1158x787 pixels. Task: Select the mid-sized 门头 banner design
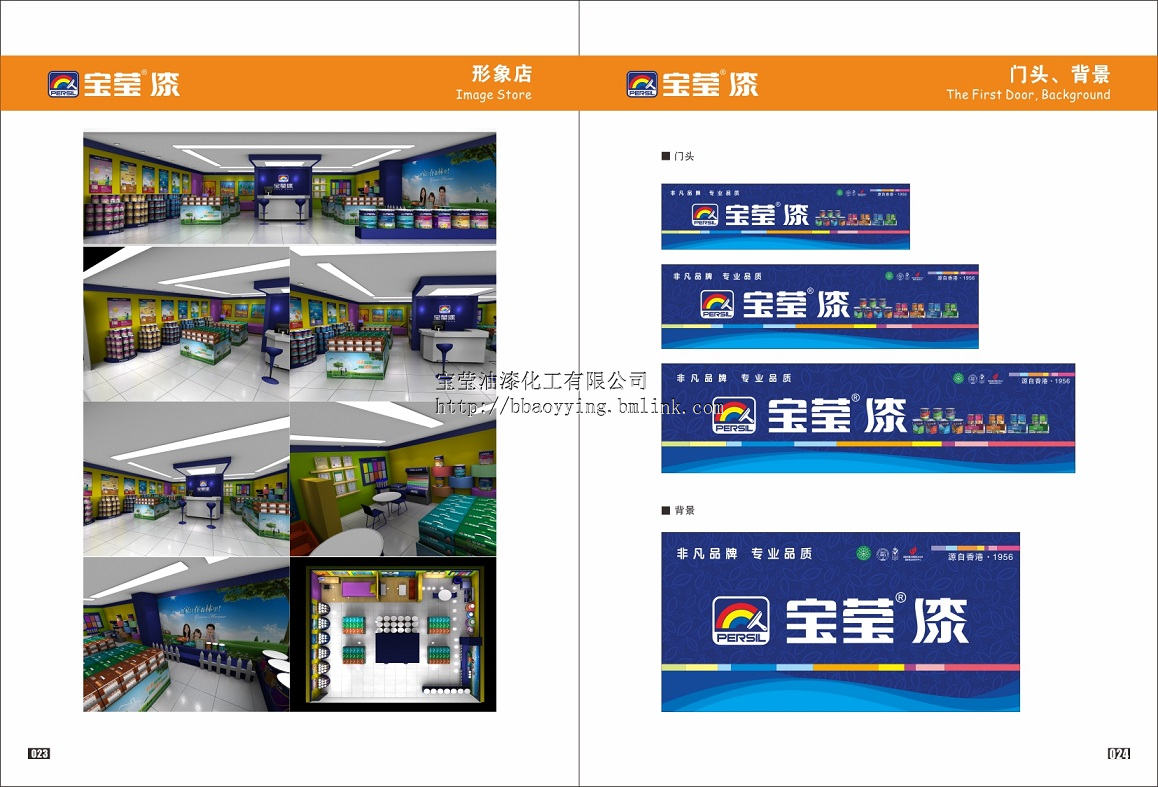820,306
